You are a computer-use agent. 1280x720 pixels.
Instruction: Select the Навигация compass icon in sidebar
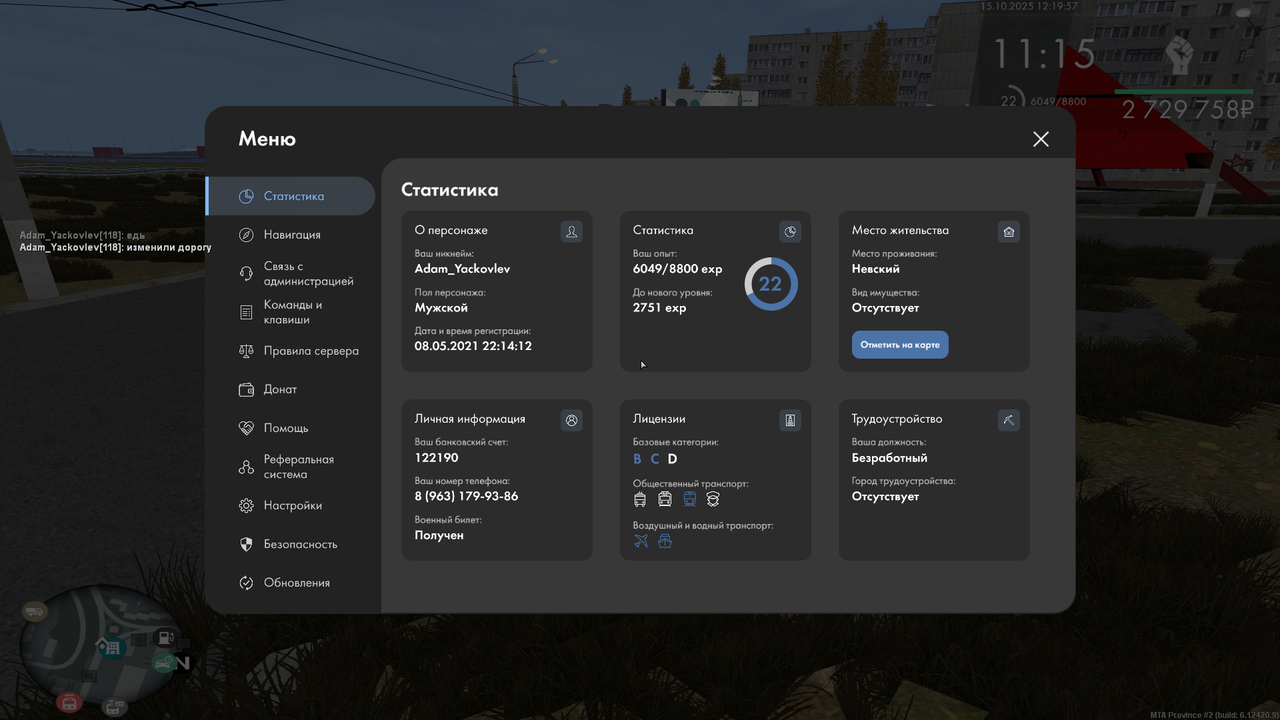tap(245, 234)
